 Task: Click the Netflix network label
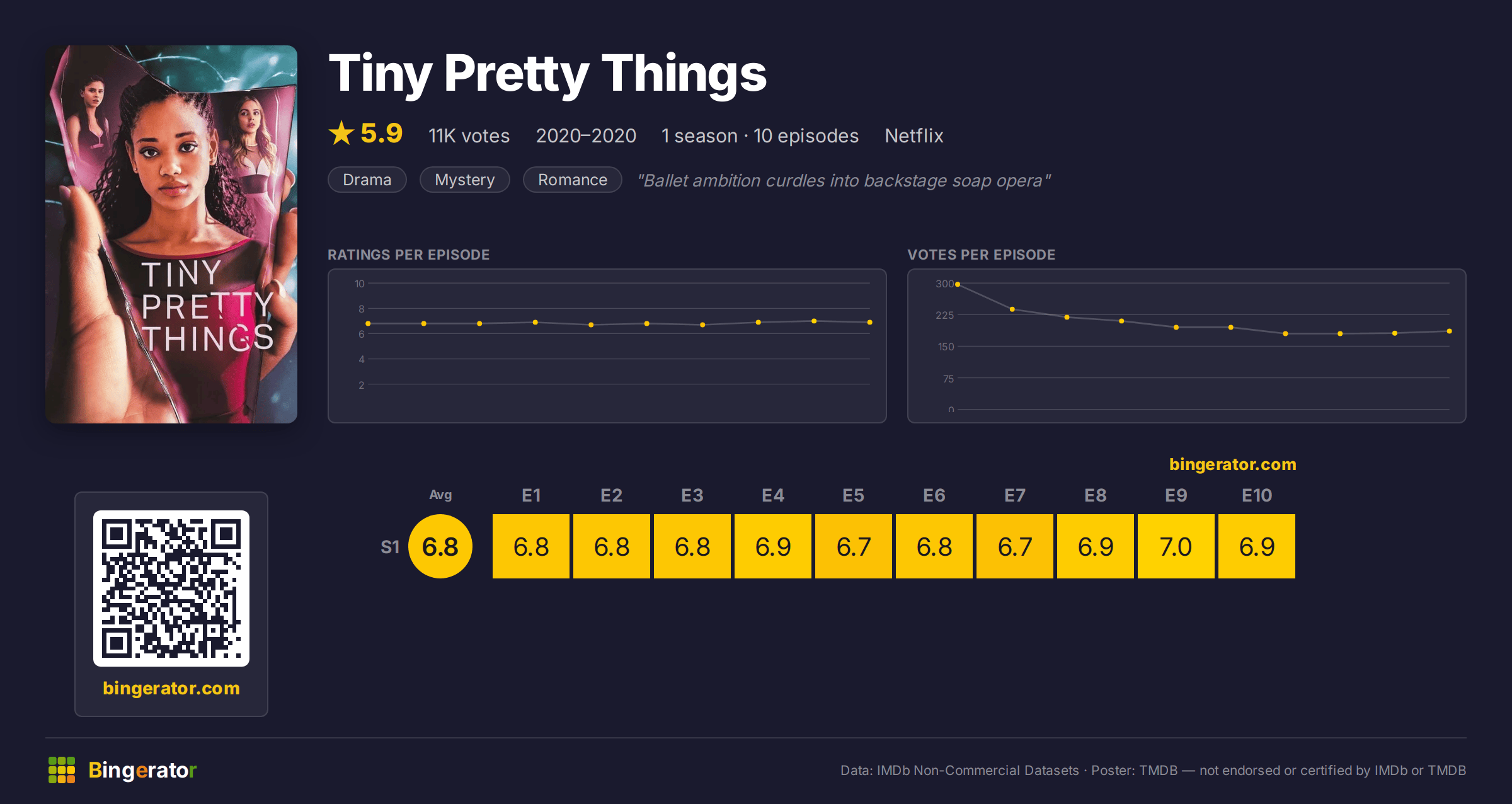click(914, 135)
